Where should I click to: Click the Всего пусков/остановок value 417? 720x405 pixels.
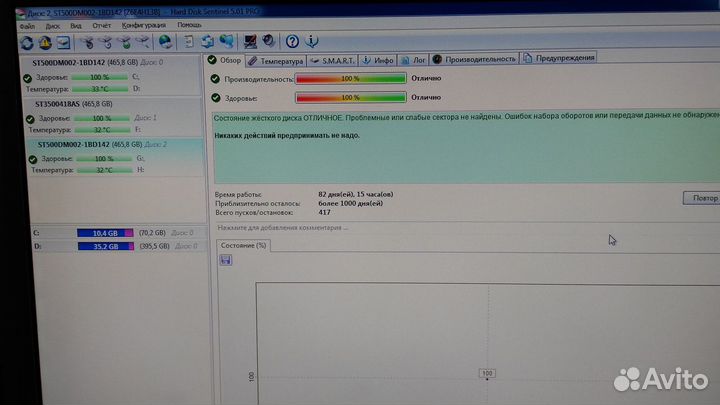click(x=324, y=213)
